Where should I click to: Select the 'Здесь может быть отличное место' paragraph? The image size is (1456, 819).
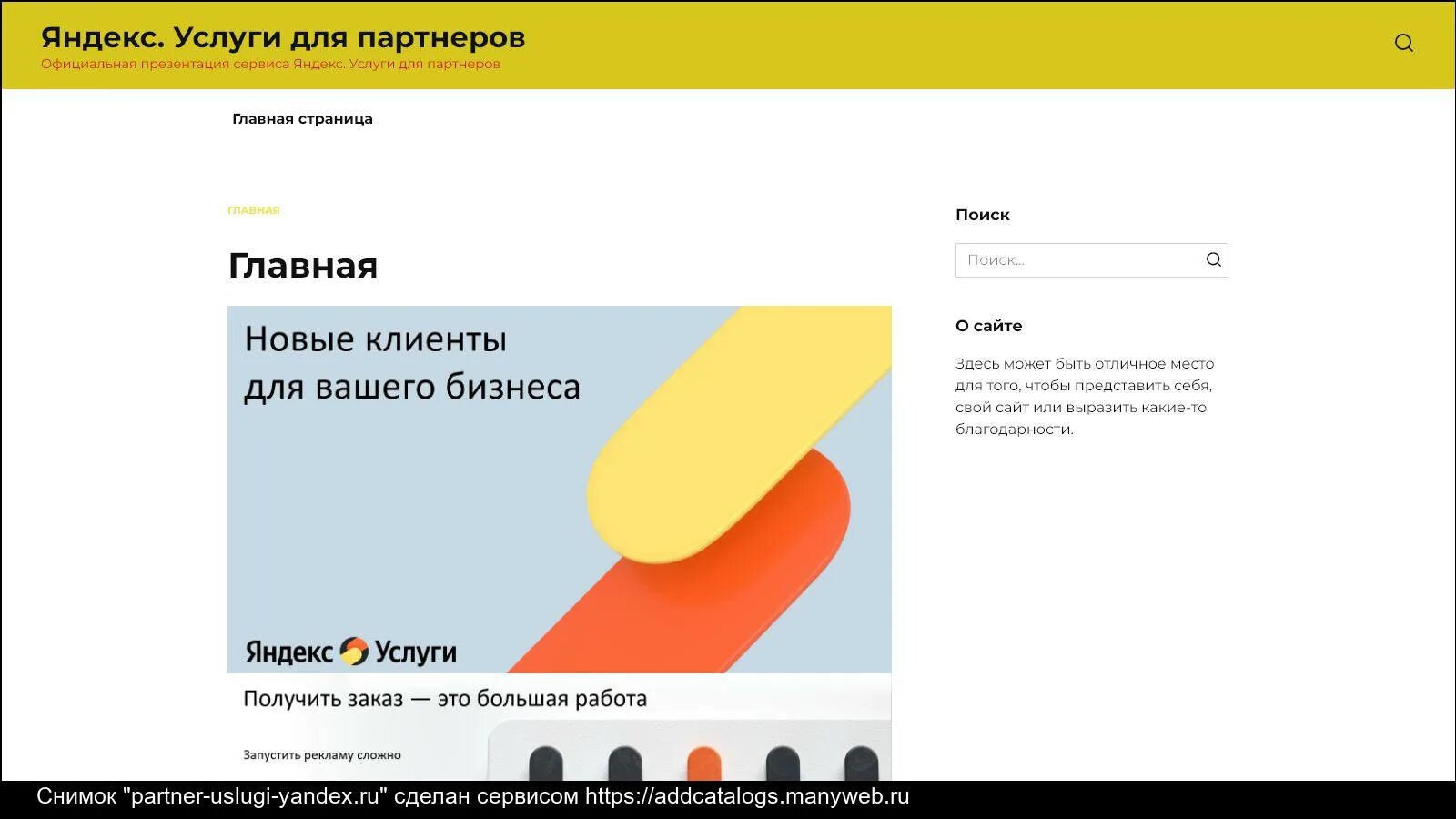click(1085, 396)
